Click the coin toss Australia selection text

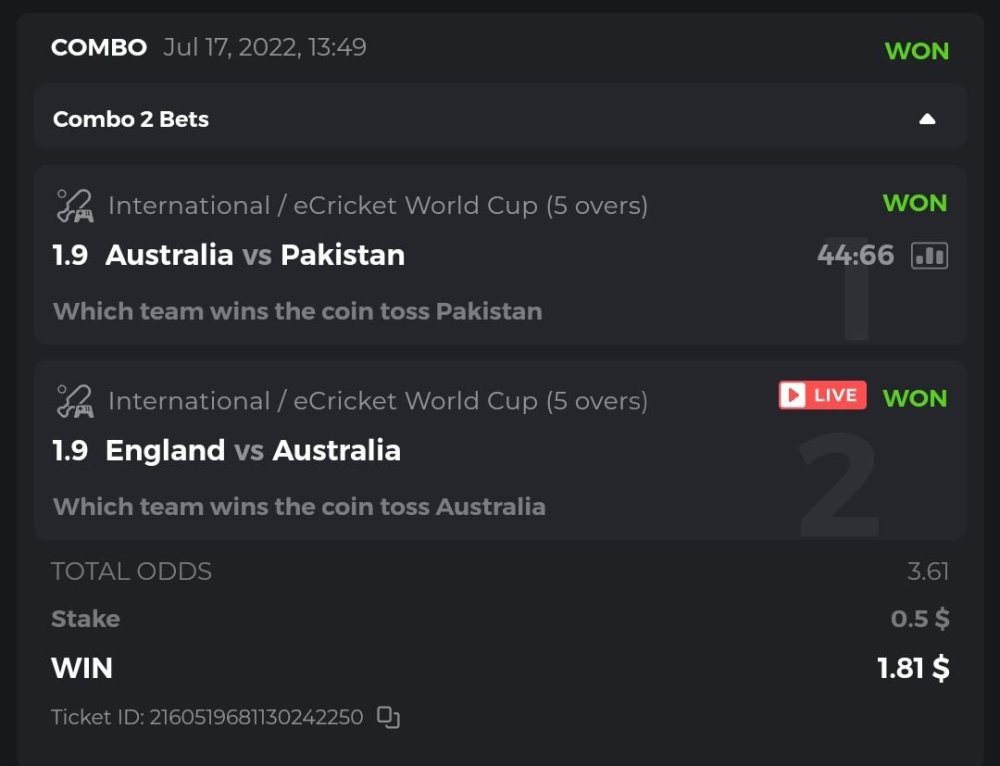(x=299, y=506)
